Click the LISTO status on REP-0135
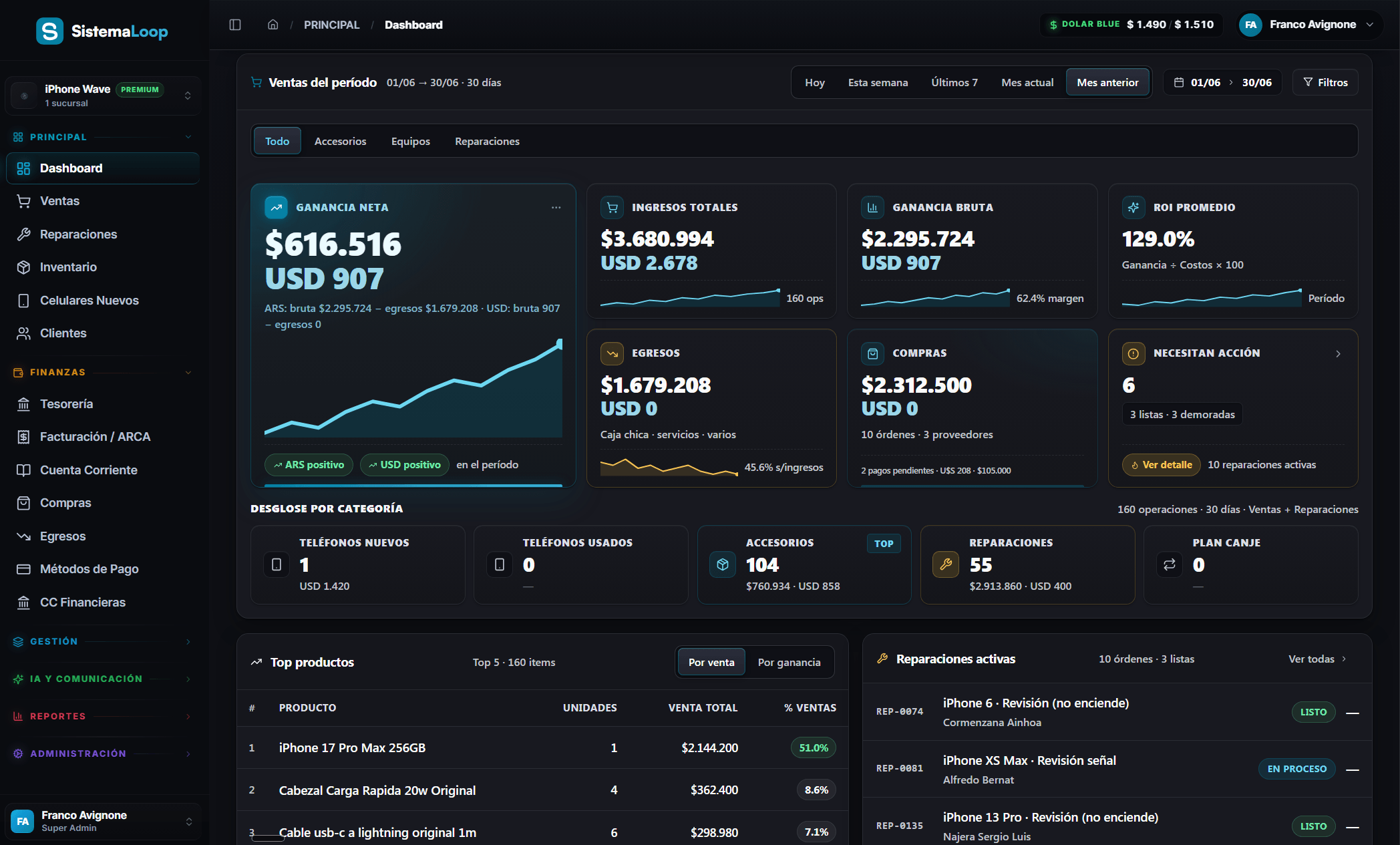The height and width of the screenshot is (845, 1400). (1313, 826)
